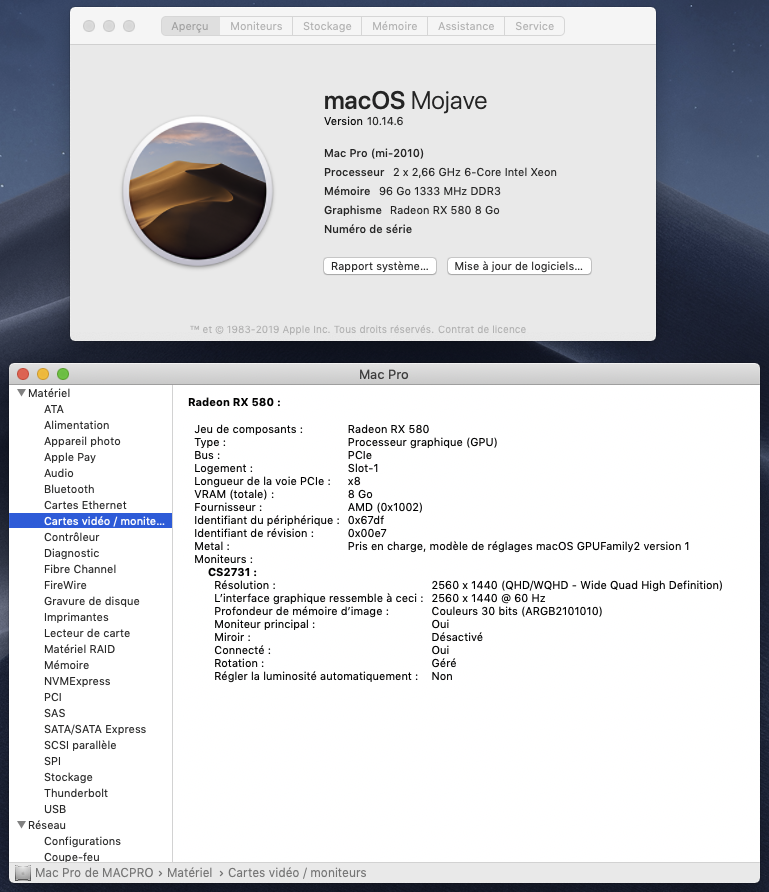
Task: Minimize the Mac Pro window with yellow button
Action: tap(43, 374)
